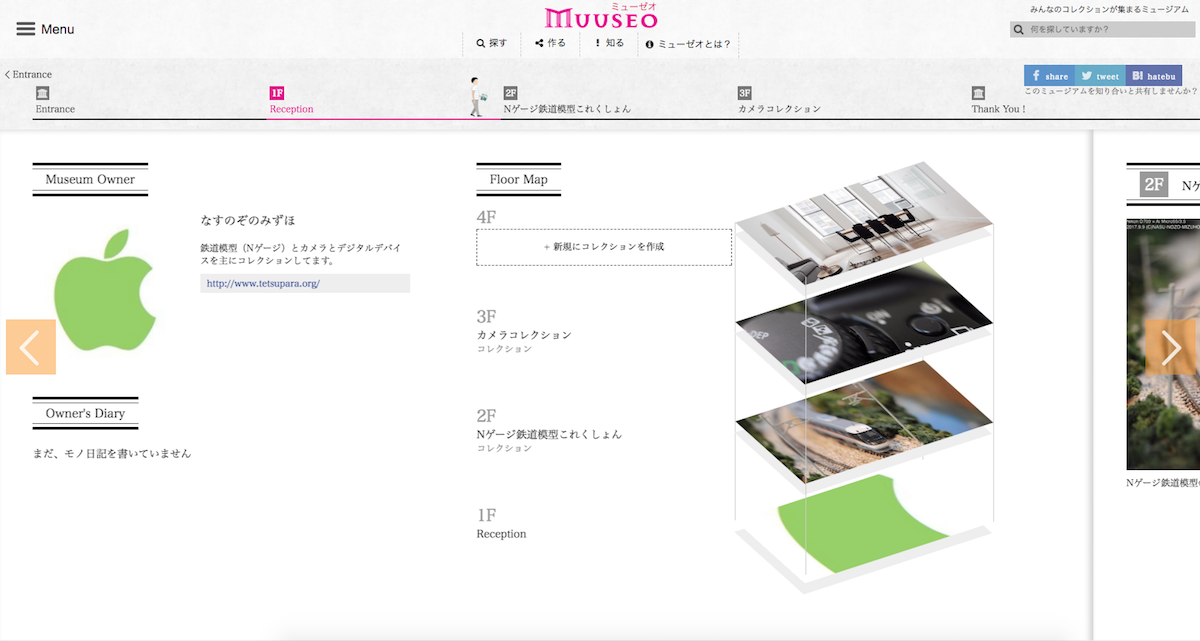Click 新規にコレクションを作成 button
1200x641 pixels.
tap(604, 247)
